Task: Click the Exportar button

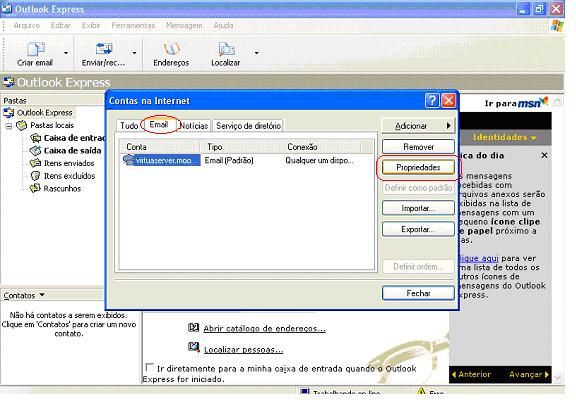Action: (x=418, y=229)
